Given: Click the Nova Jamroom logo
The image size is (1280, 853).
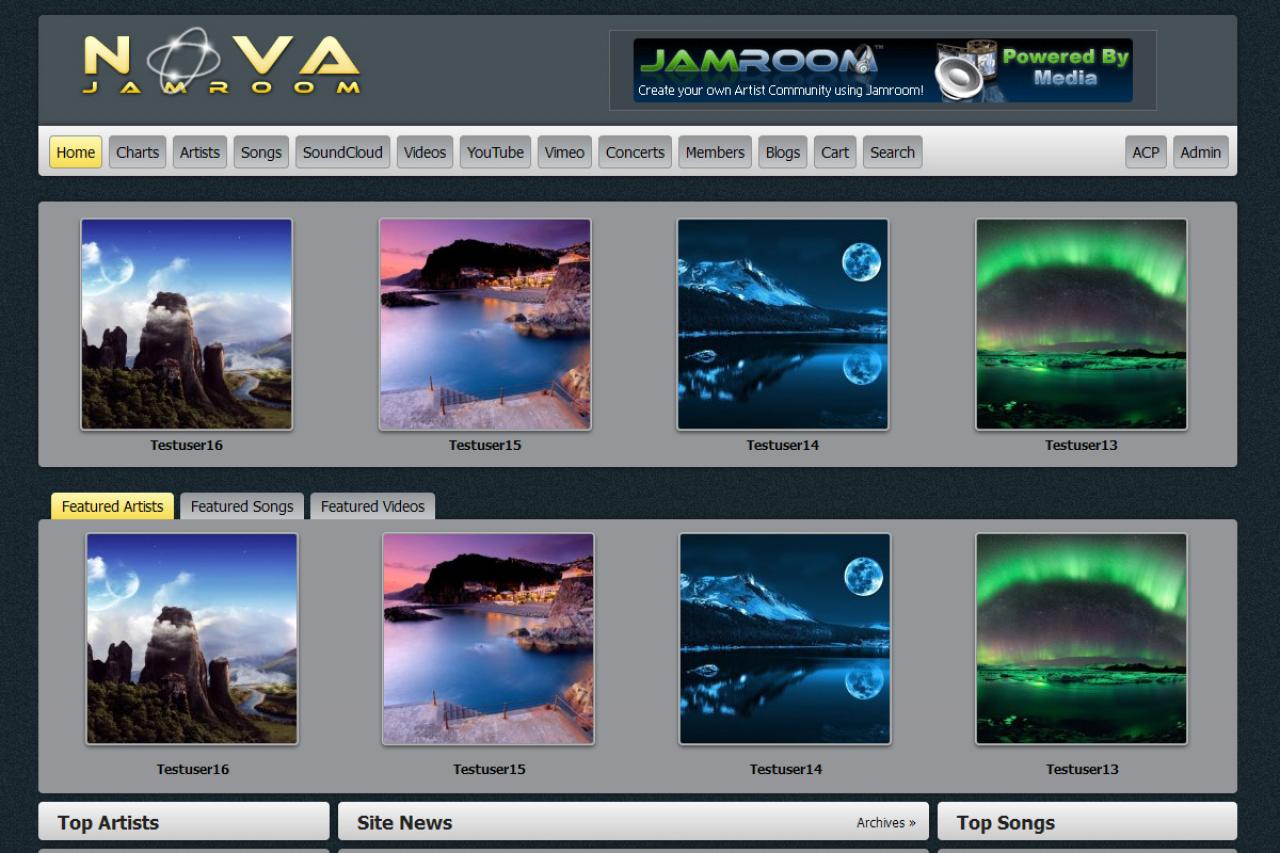Looking at the screenshot, I should (x=221, y=63).
